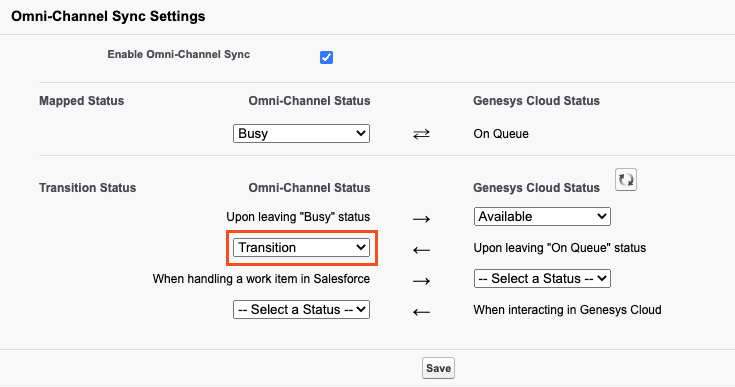Click the two-way arrows beside On Queue

pos(421,134)
